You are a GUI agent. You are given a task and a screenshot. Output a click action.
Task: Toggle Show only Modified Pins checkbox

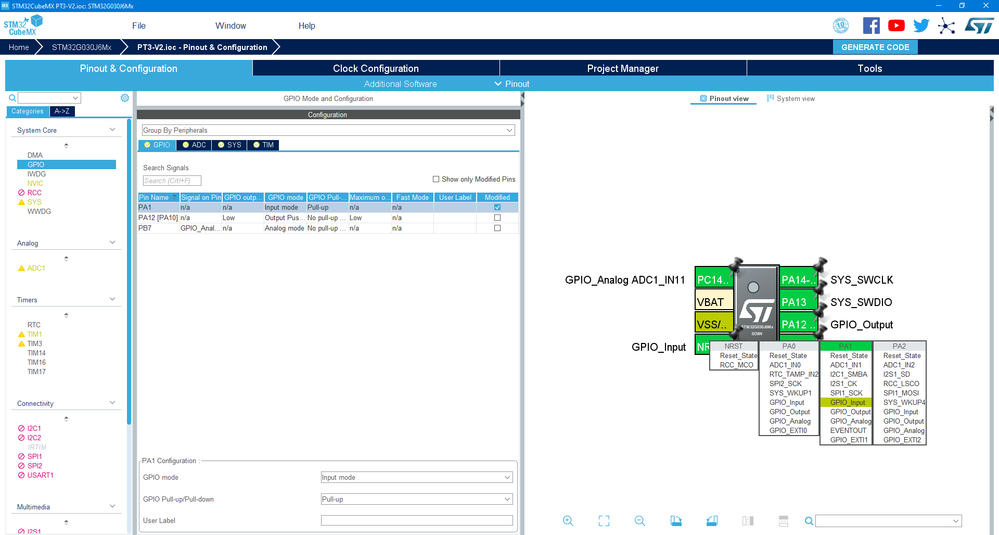pos(436,179)
